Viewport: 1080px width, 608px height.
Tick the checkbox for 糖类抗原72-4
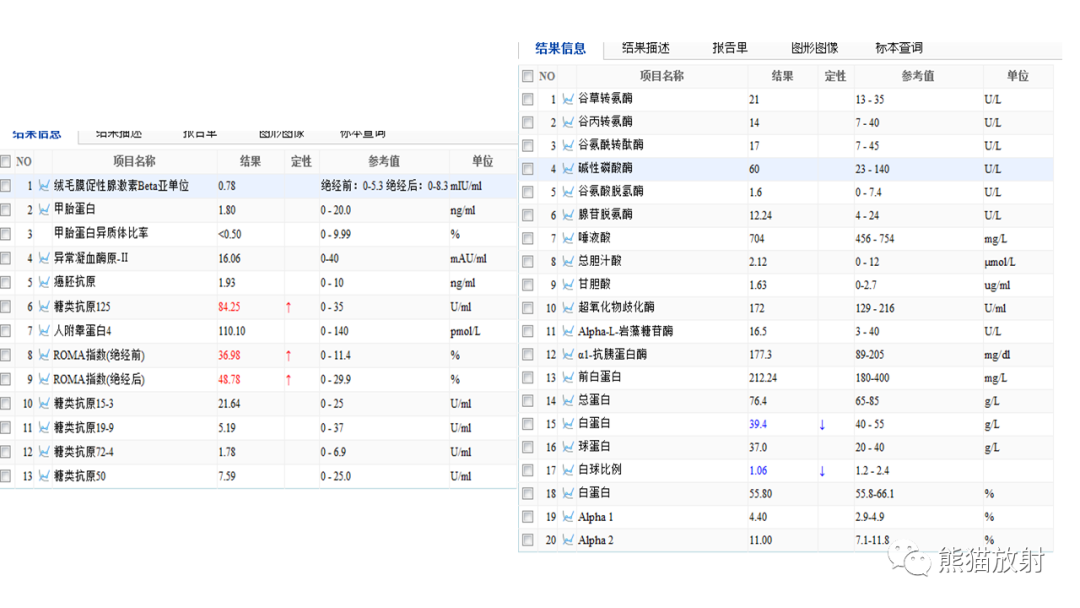tap(6, 452)
